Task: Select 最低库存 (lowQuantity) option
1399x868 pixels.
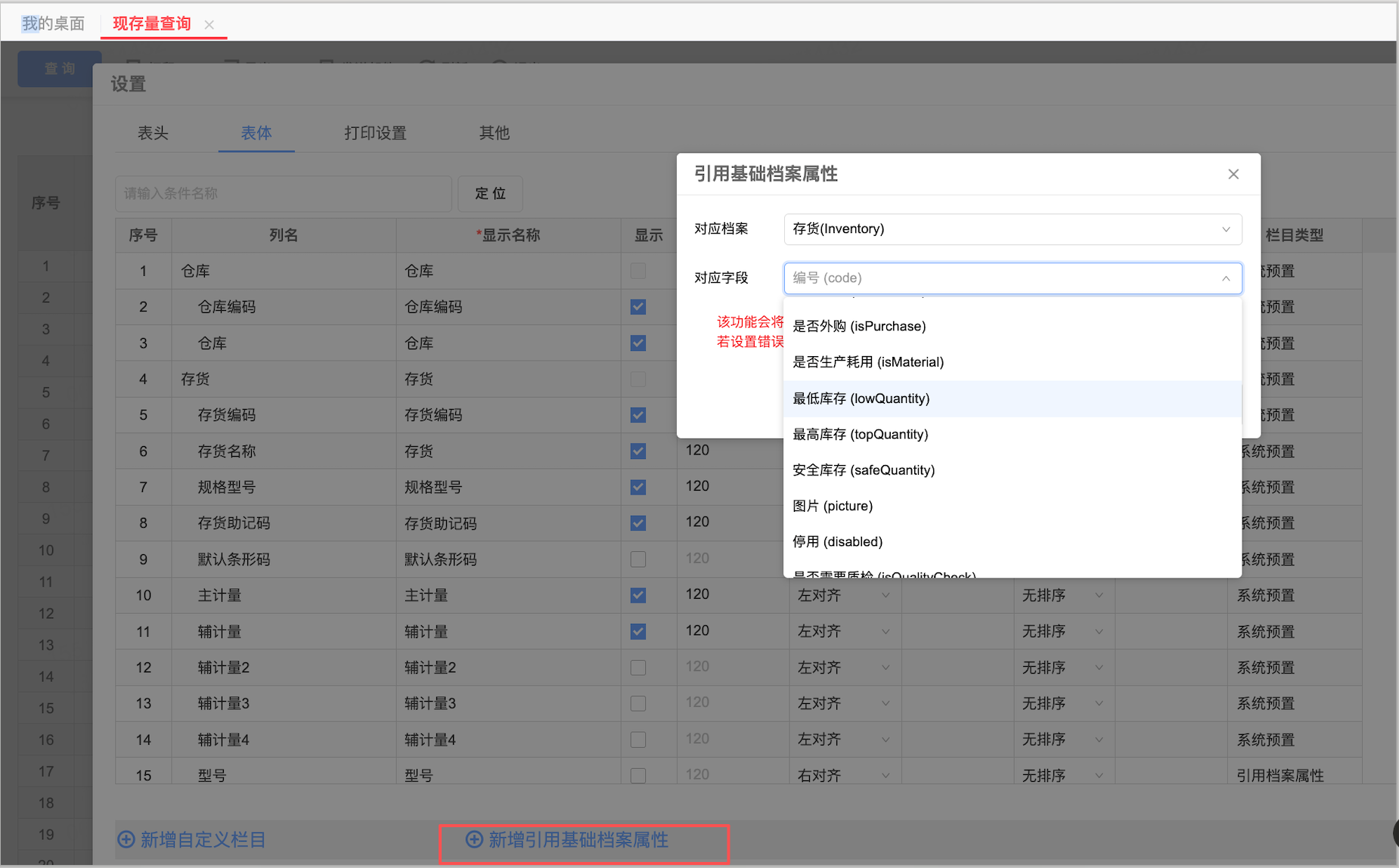Action: (1013, 398)
